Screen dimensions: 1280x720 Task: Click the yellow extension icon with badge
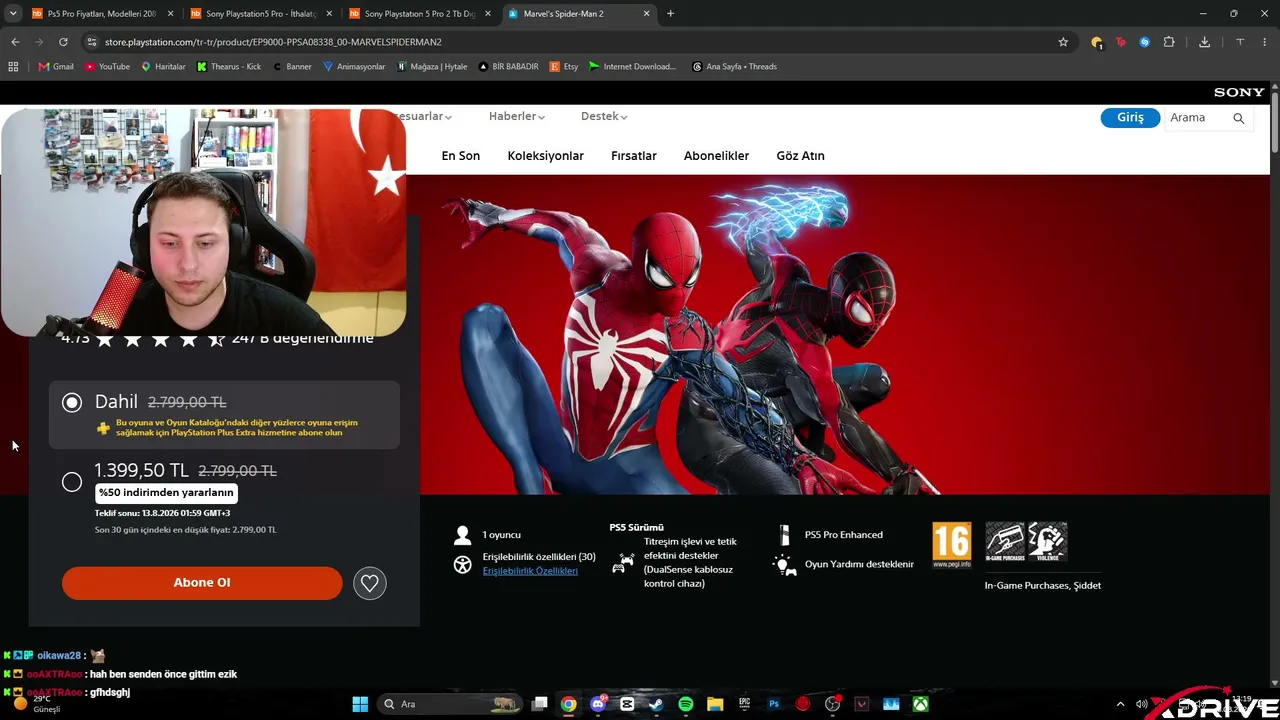point(1097,42)
